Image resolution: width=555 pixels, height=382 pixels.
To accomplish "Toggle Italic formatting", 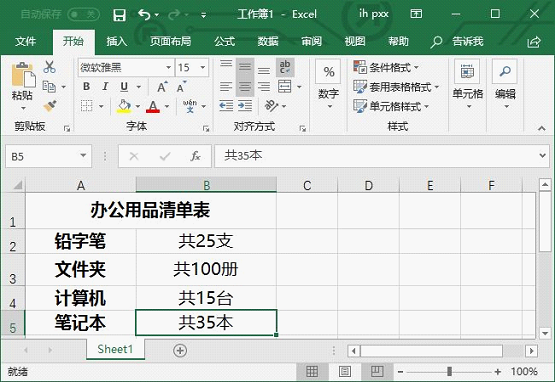I will (x=105, y=86).
